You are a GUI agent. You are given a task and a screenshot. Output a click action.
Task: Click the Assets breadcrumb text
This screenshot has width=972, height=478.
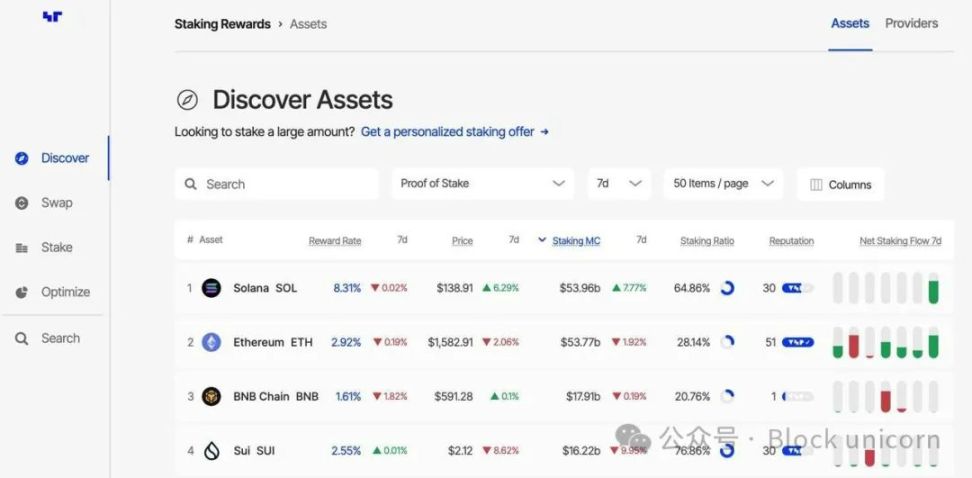[x=308, y=24]
